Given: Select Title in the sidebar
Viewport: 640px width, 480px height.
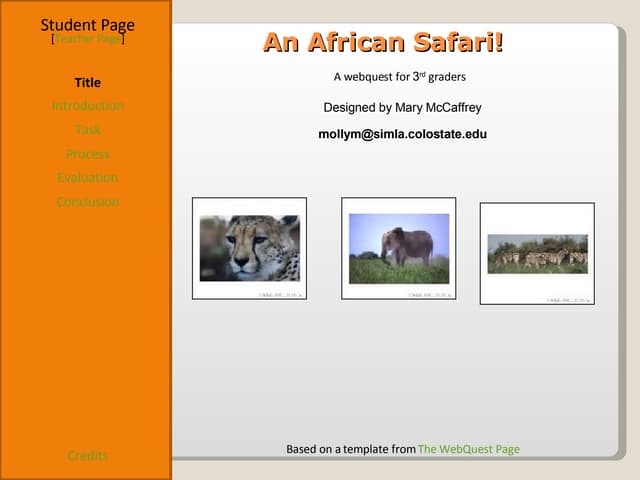Looking at the screenshot, I should tap(88, 82).
